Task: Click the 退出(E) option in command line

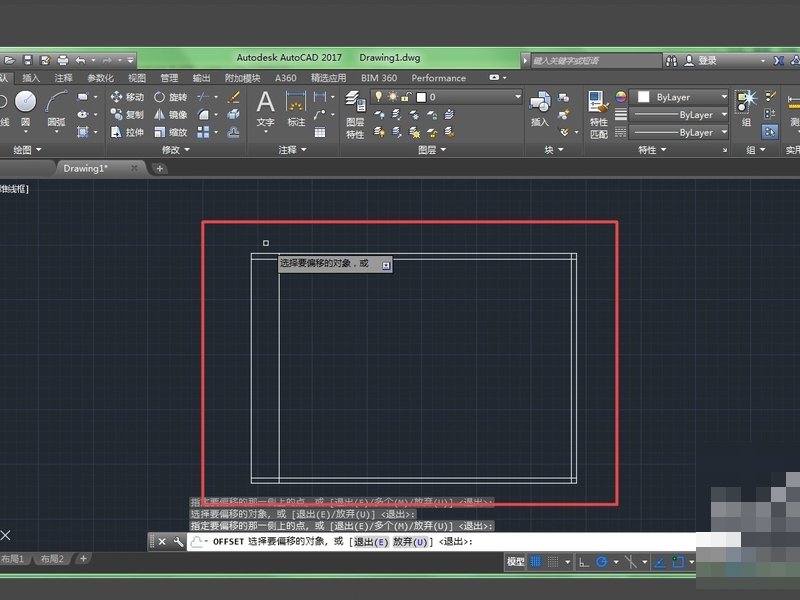Action: 371,542
